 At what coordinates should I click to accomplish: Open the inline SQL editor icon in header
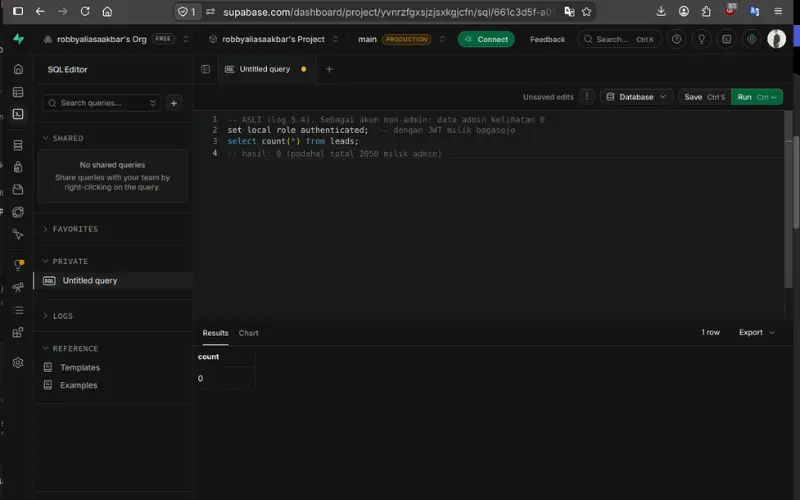click(x=727, y=39)
